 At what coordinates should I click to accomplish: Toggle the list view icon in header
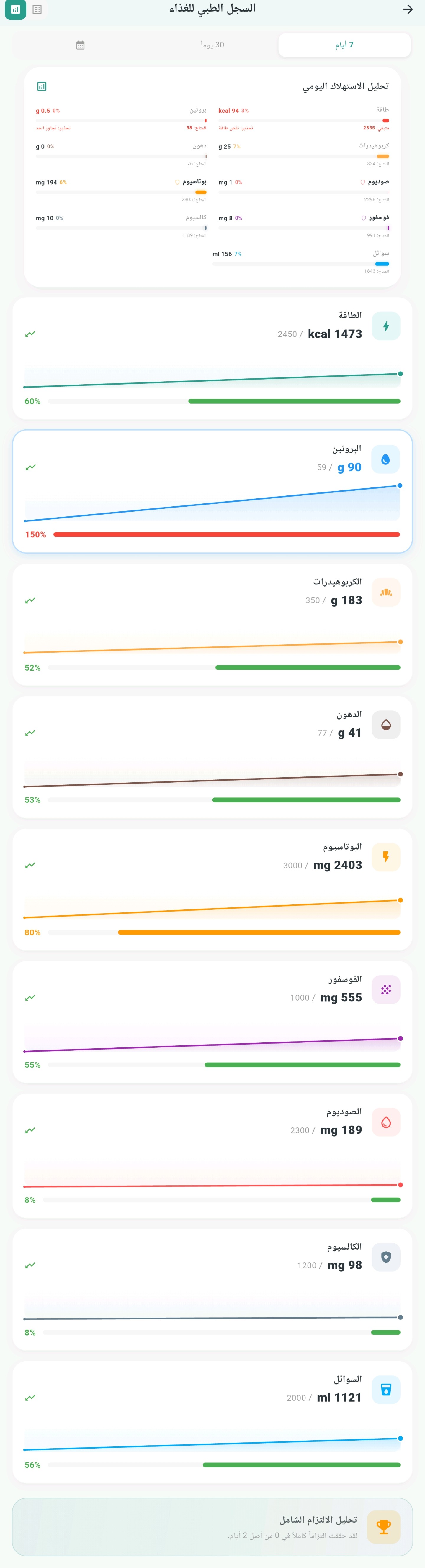(37, 10)
